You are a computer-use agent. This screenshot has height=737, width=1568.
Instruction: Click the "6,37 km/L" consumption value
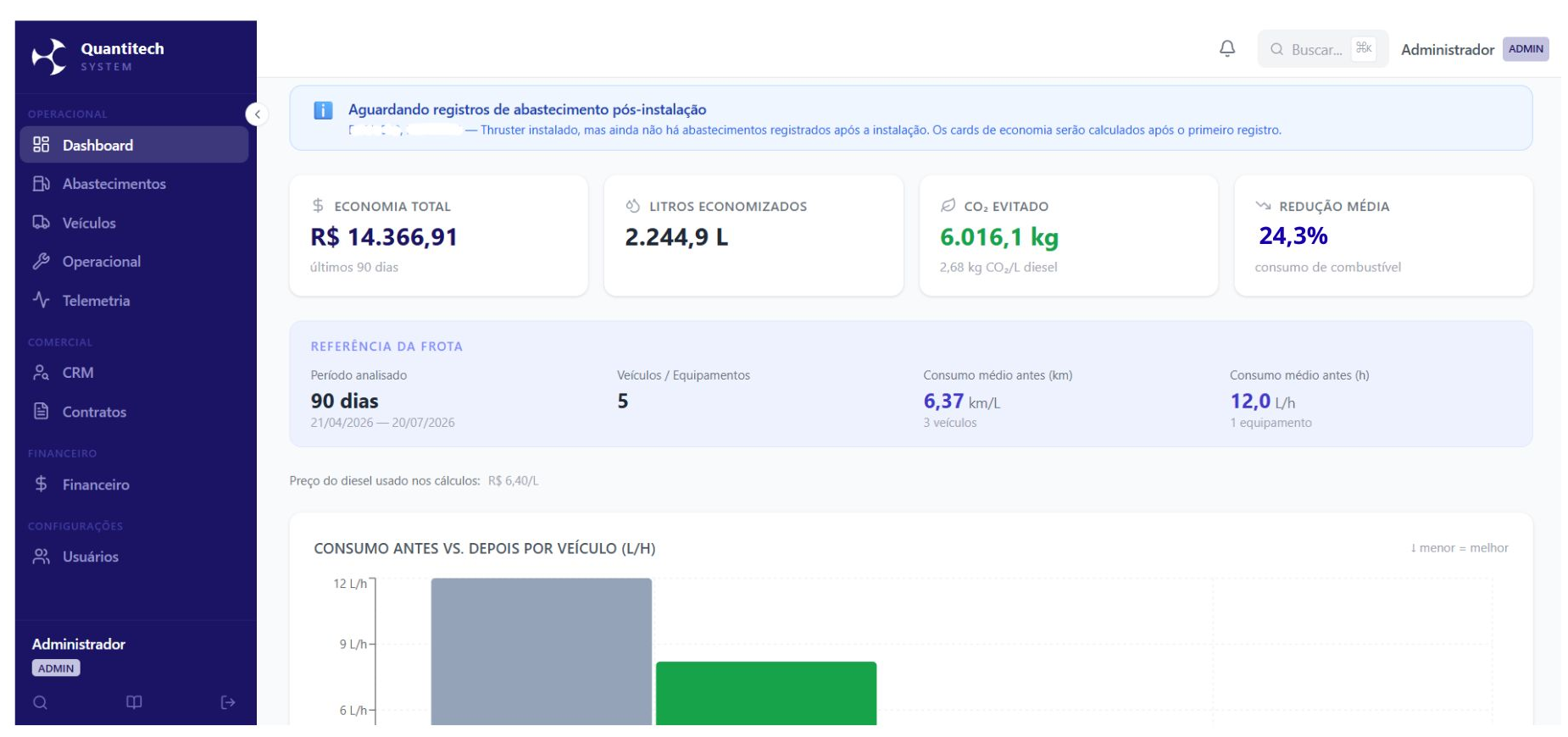pyautogui.click(x=961, y=402)
